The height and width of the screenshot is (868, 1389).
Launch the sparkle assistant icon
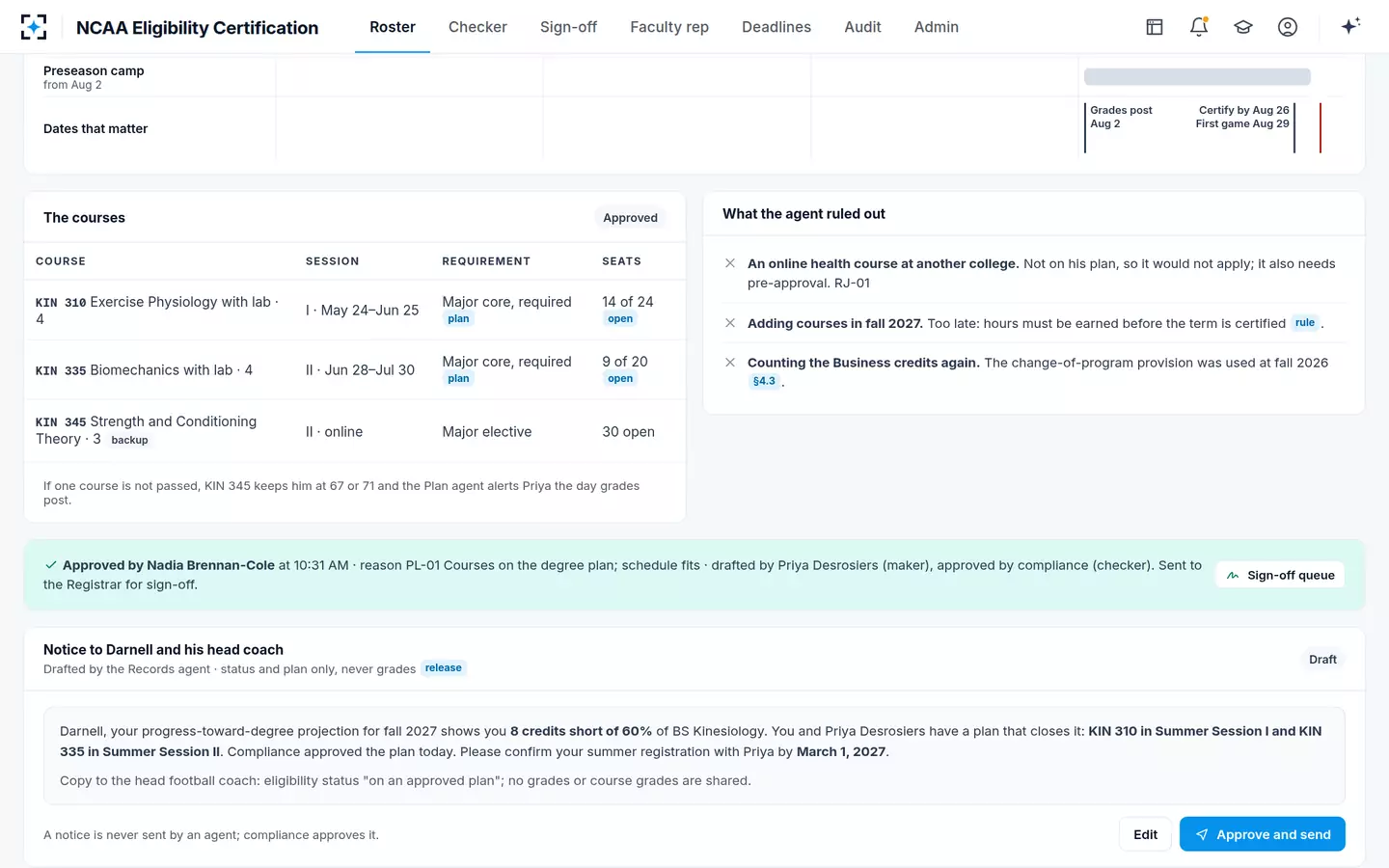1350,26
